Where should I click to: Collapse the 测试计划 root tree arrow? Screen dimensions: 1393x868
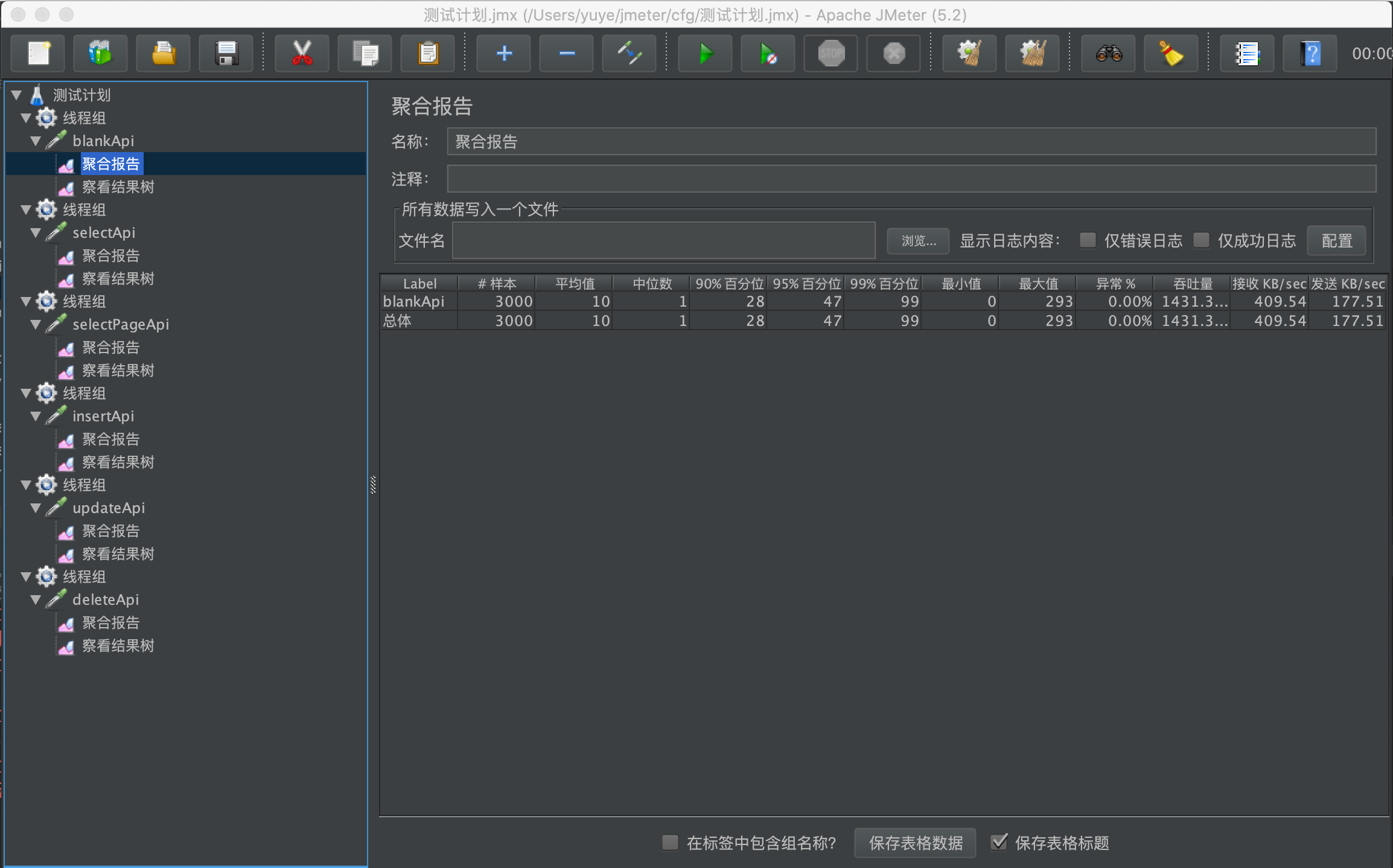pyautogui.click(x=16, y=95)
